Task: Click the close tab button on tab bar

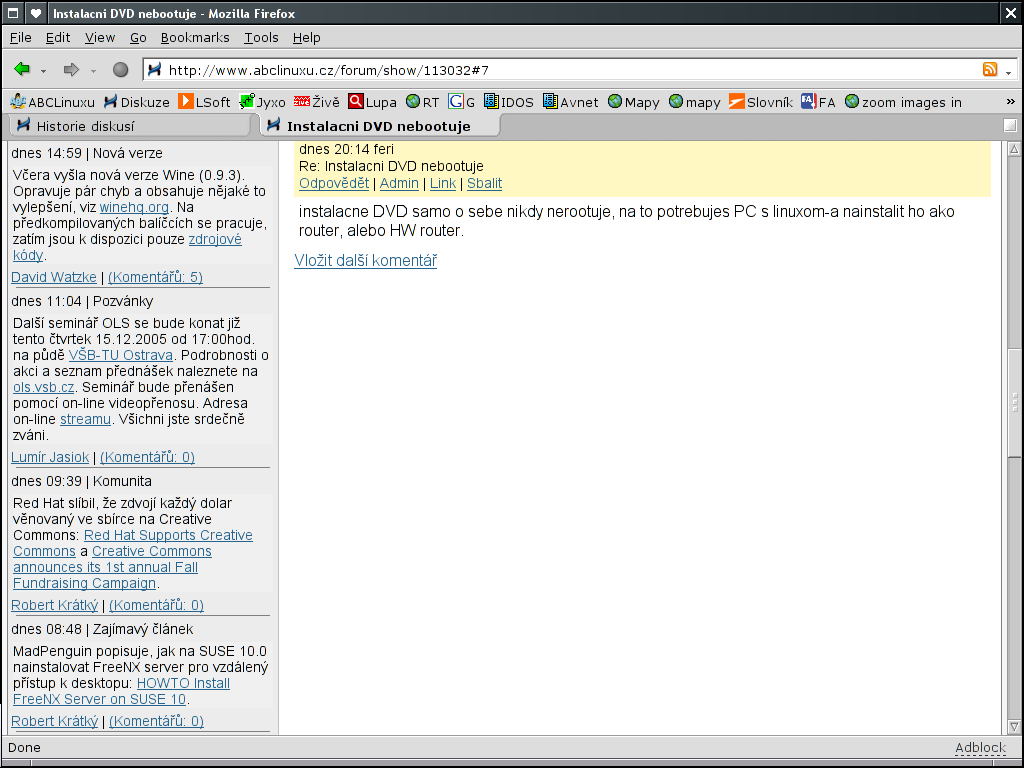Action: (x=1010, y=125)
